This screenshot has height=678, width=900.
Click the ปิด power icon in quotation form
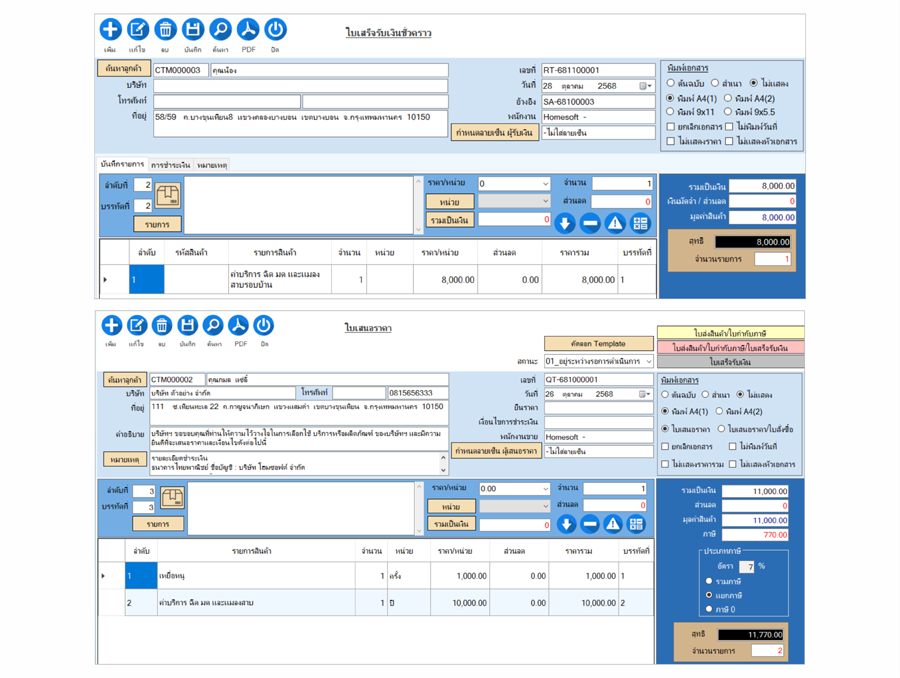264,326
